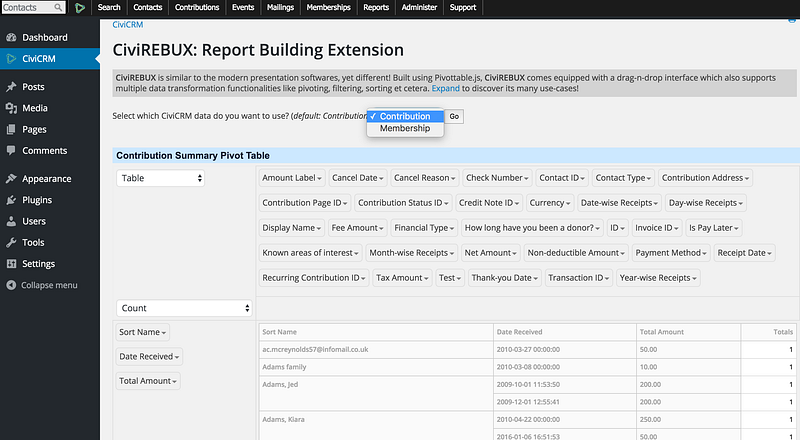The width and height of the screenshot is (800, 440).
Task: Open the Administer menu
Action: click(x=419, y=7)
